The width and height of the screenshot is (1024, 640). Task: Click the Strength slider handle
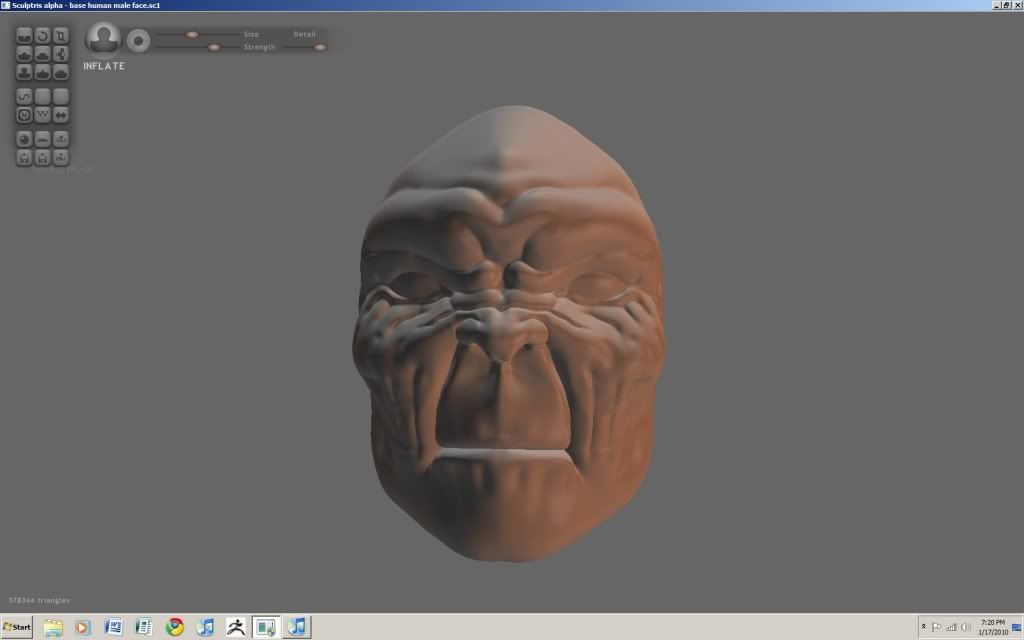[214, 47]
